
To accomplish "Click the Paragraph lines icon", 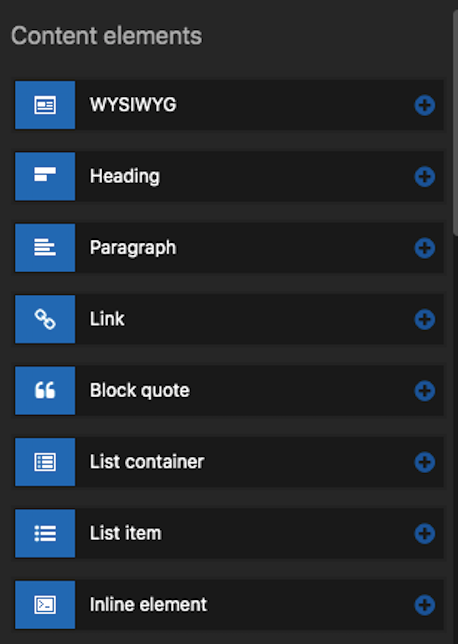I will (x=45, y=248).
